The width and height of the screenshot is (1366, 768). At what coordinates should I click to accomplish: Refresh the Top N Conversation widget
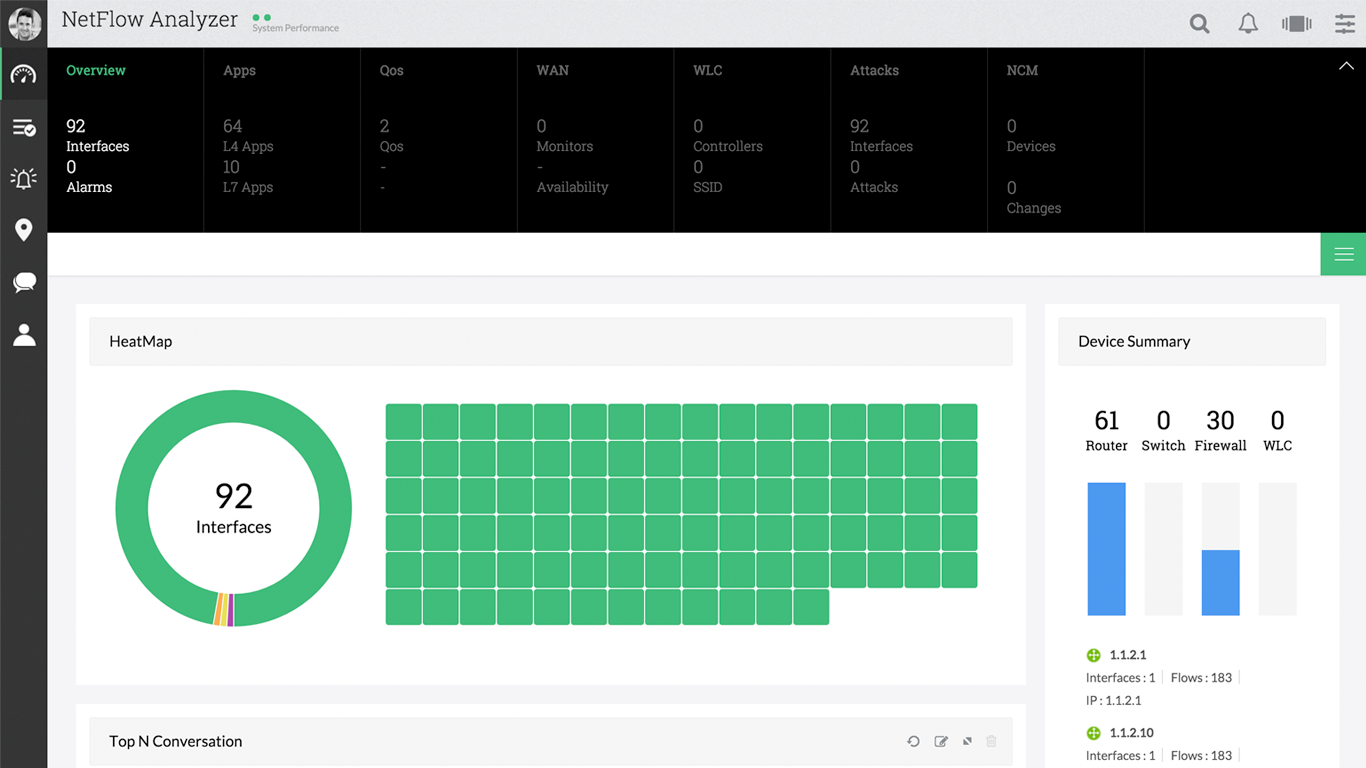(913, 741)
